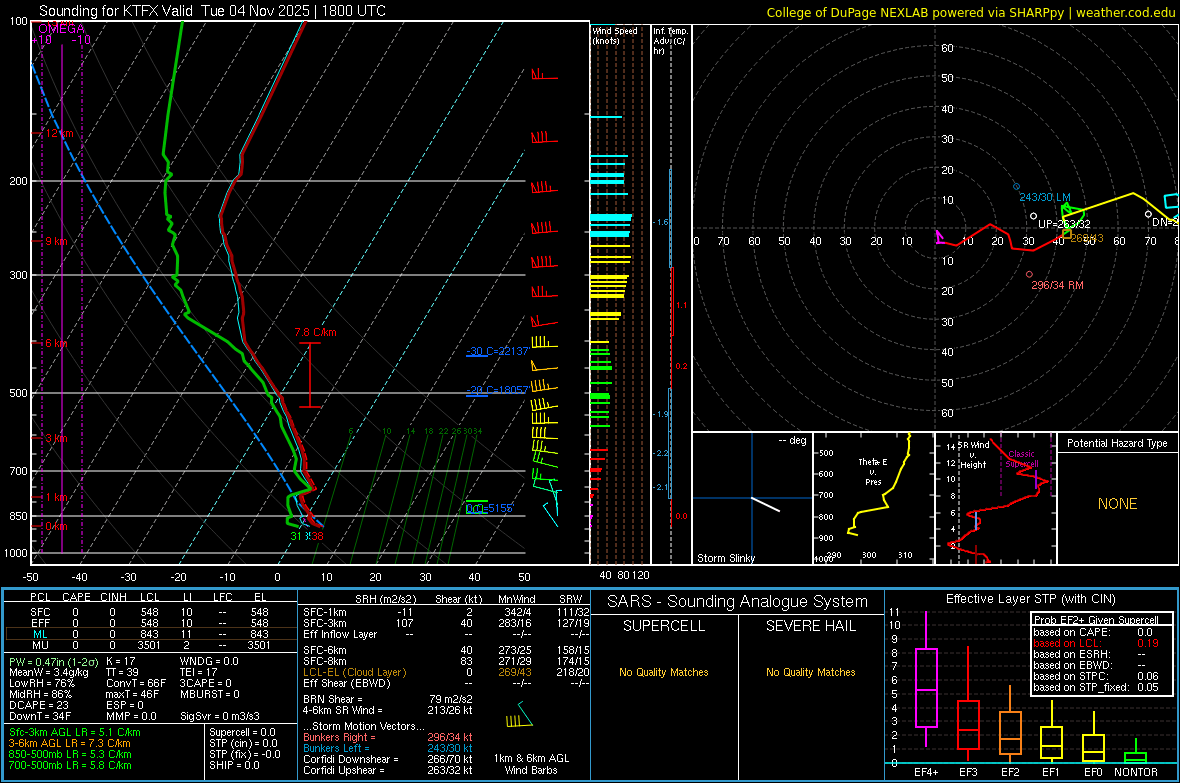Click the OMEGA label on the skew-T
The height and width of the screenshot is (783, 1180).
coord(61,29)
